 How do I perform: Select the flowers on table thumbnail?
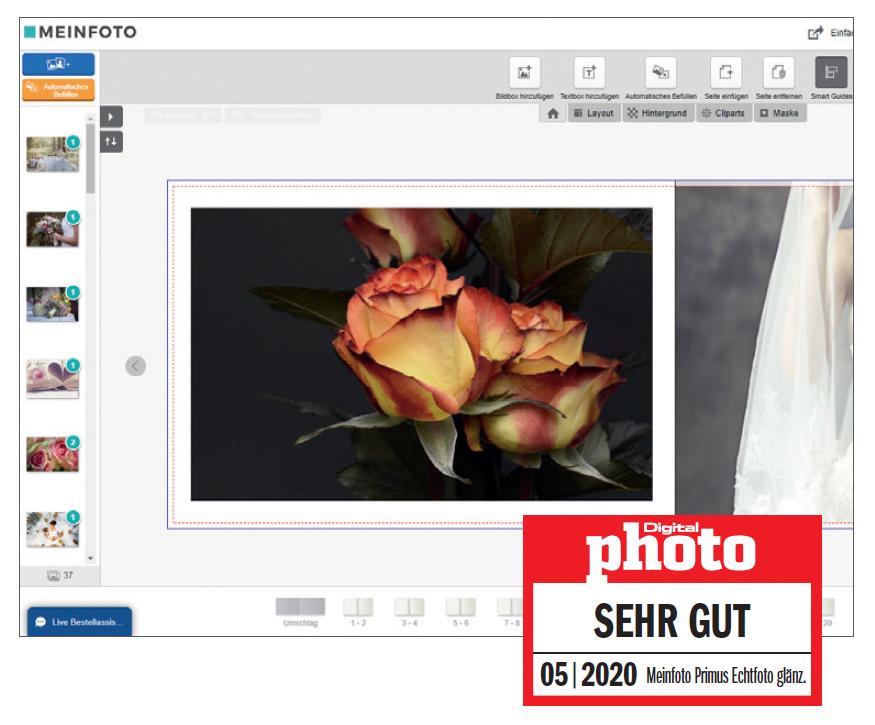(x=52, y=304)
